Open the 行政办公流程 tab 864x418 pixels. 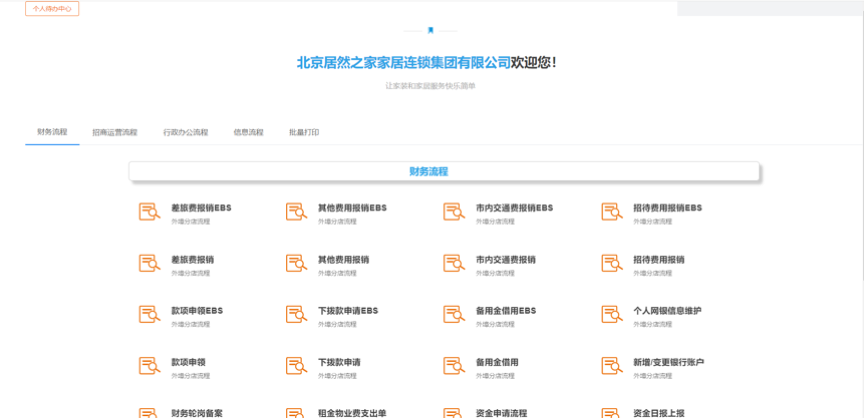click(186, 132)
